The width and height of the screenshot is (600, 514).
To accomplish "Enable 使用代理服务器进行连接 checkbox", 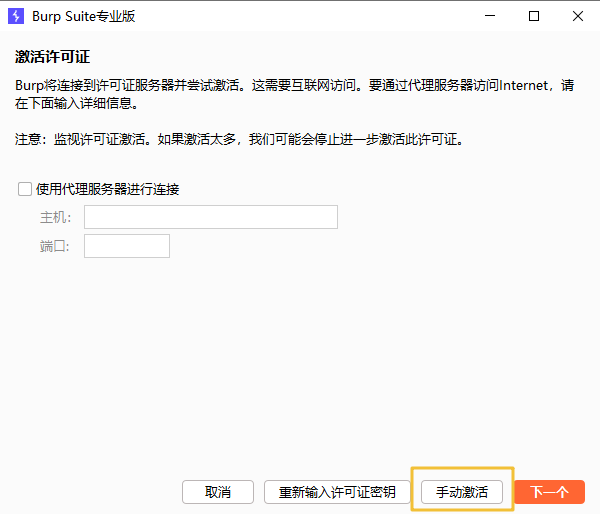I will coord(25,189).
